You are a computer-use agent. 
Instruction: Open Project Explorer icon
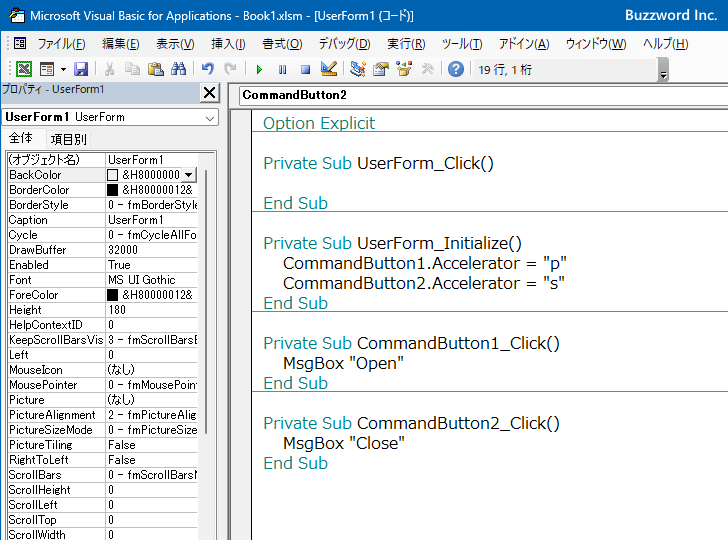[x=358, y=69]
